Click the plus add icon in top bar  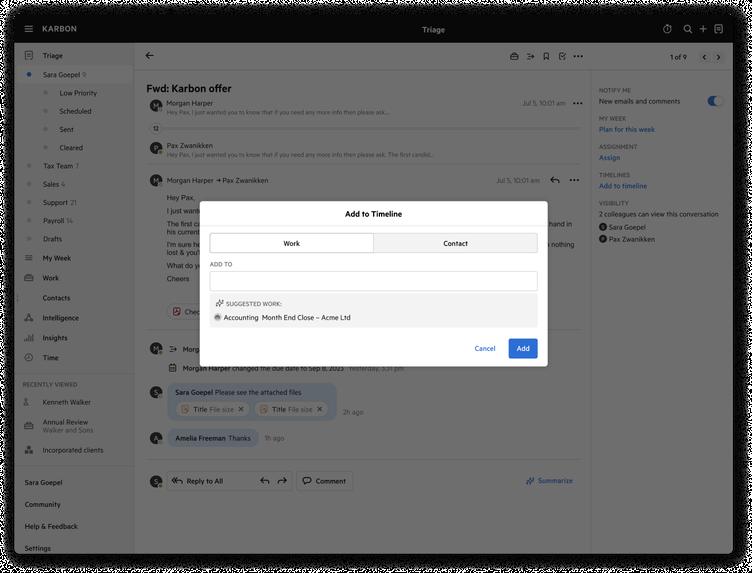[703, 29]
